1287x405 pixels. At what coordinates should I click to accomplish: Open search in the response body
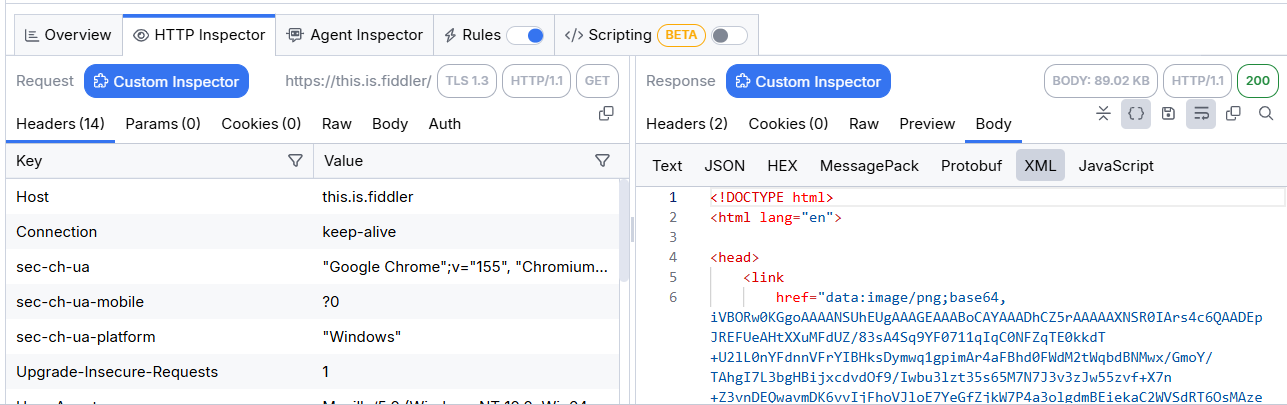(x=1265, y=114)
